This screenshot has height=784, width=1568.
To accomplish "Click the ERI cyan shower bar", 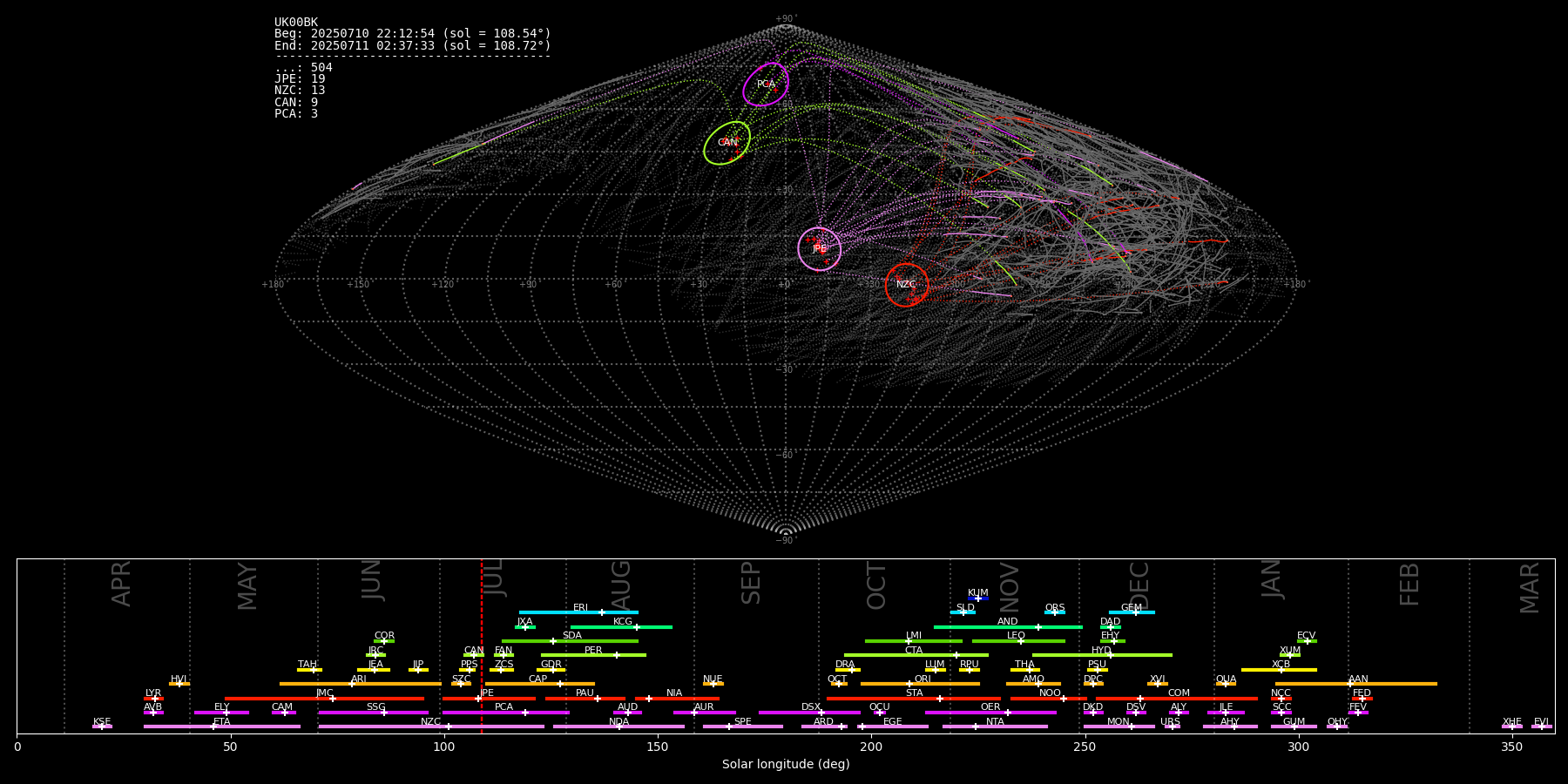I will [578, 612].
